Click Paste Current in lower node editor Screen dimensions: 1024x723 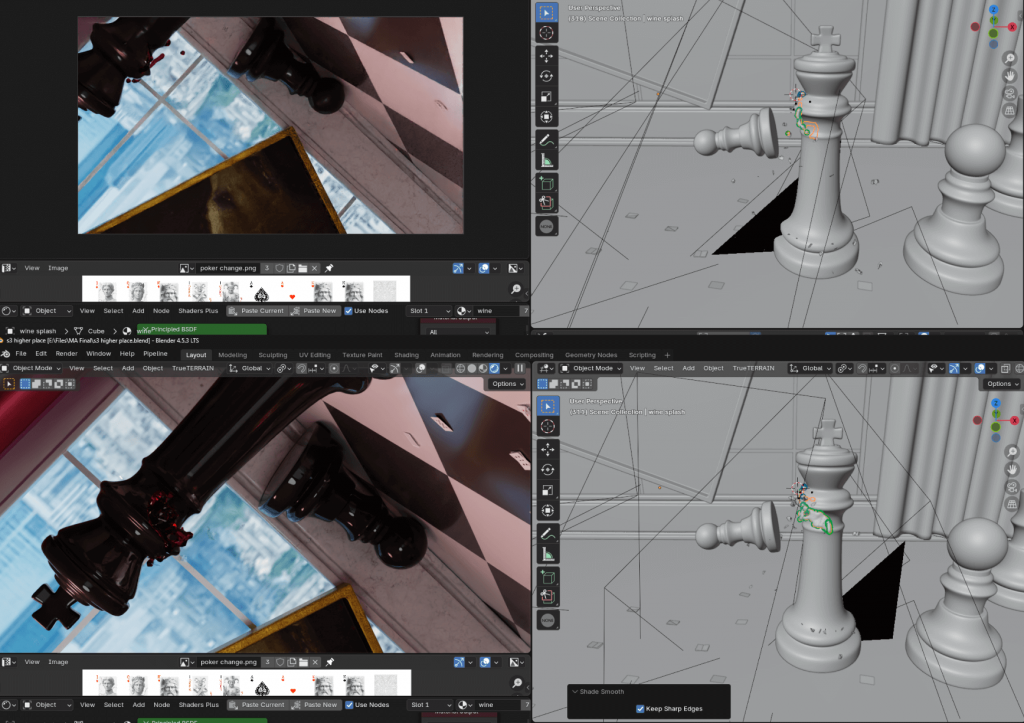tap(259, 705)
